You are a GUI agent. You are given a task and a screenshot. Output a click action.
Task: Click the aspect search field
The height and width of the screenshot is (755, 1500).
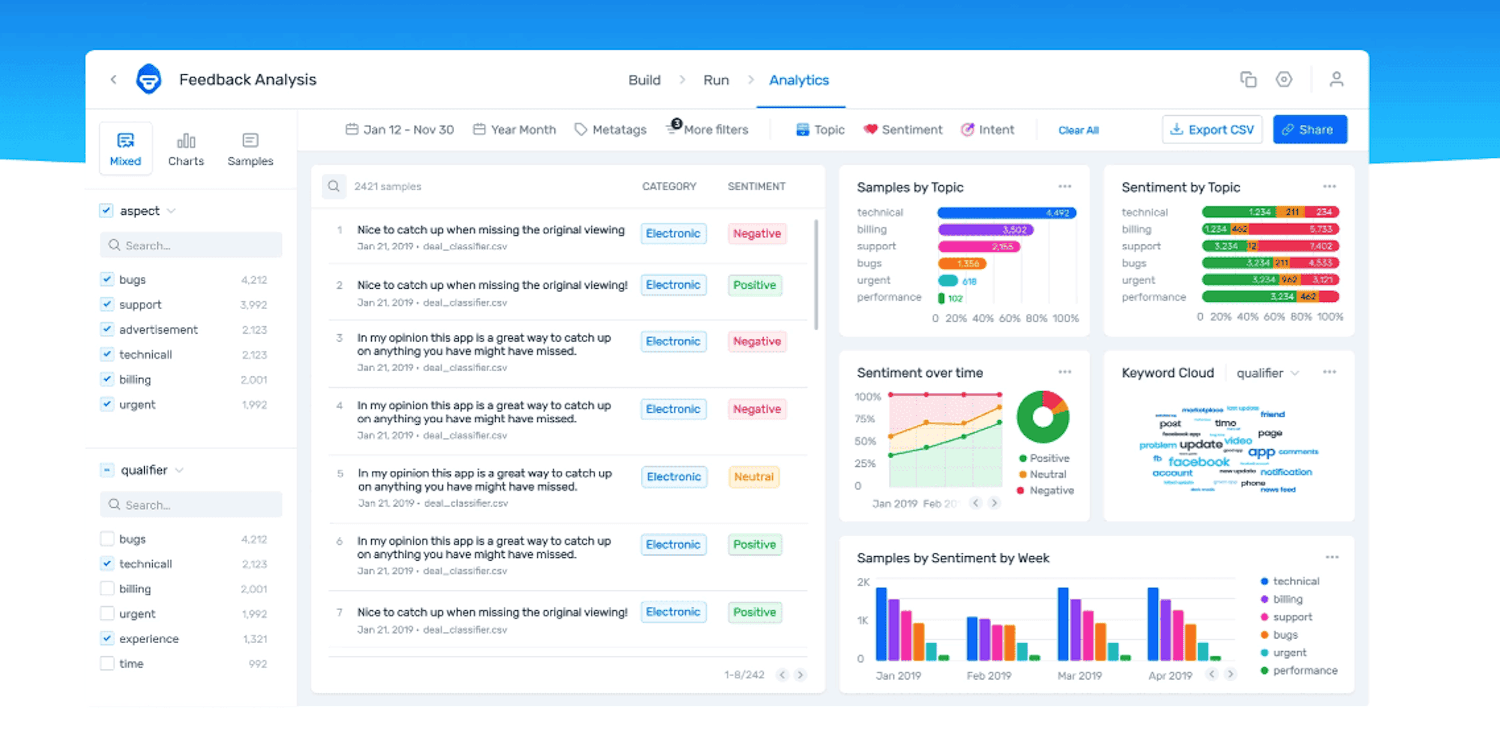click(191, 245)
